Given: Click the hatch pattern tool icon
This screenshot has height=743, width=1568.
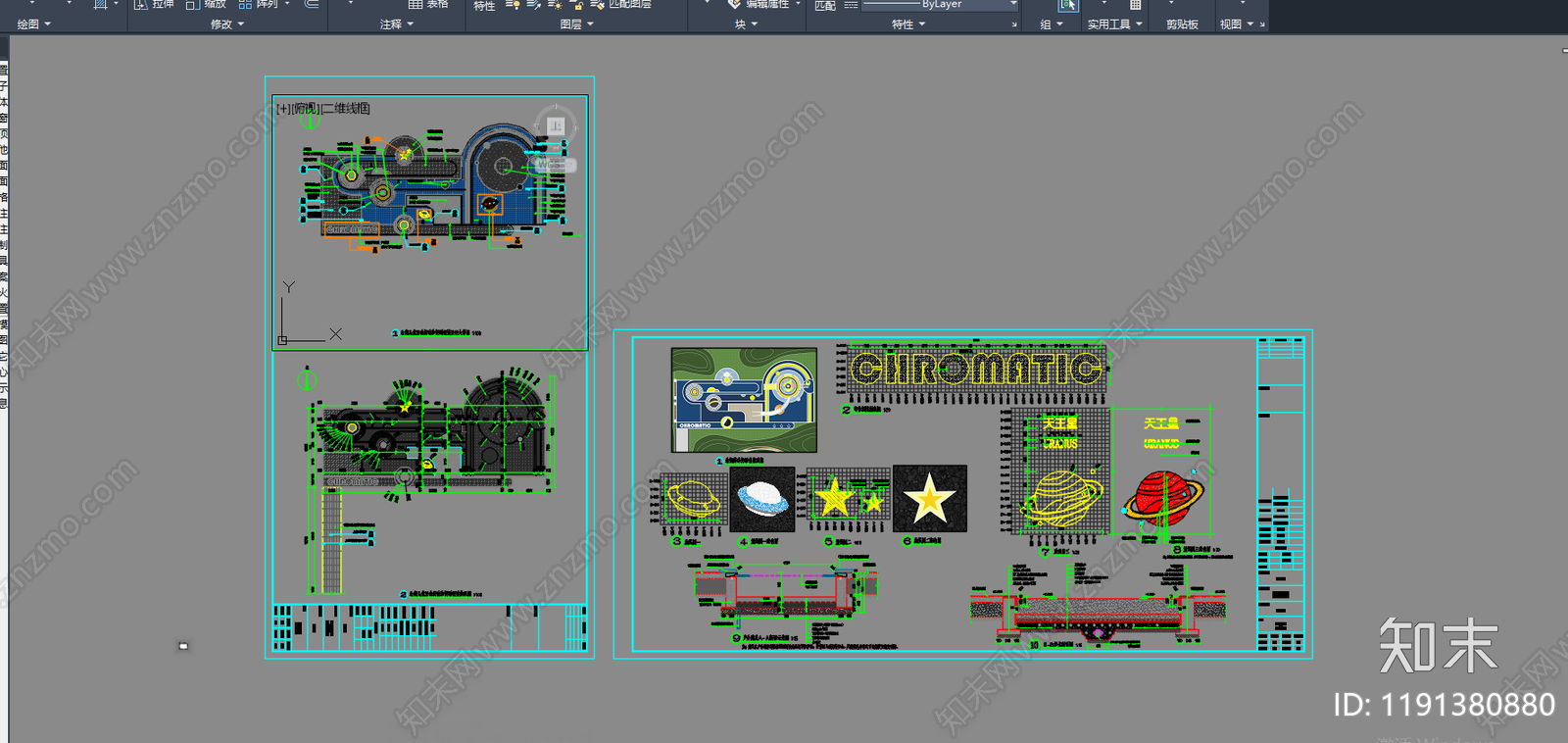Looking at the screenshot, I should 100,4.
